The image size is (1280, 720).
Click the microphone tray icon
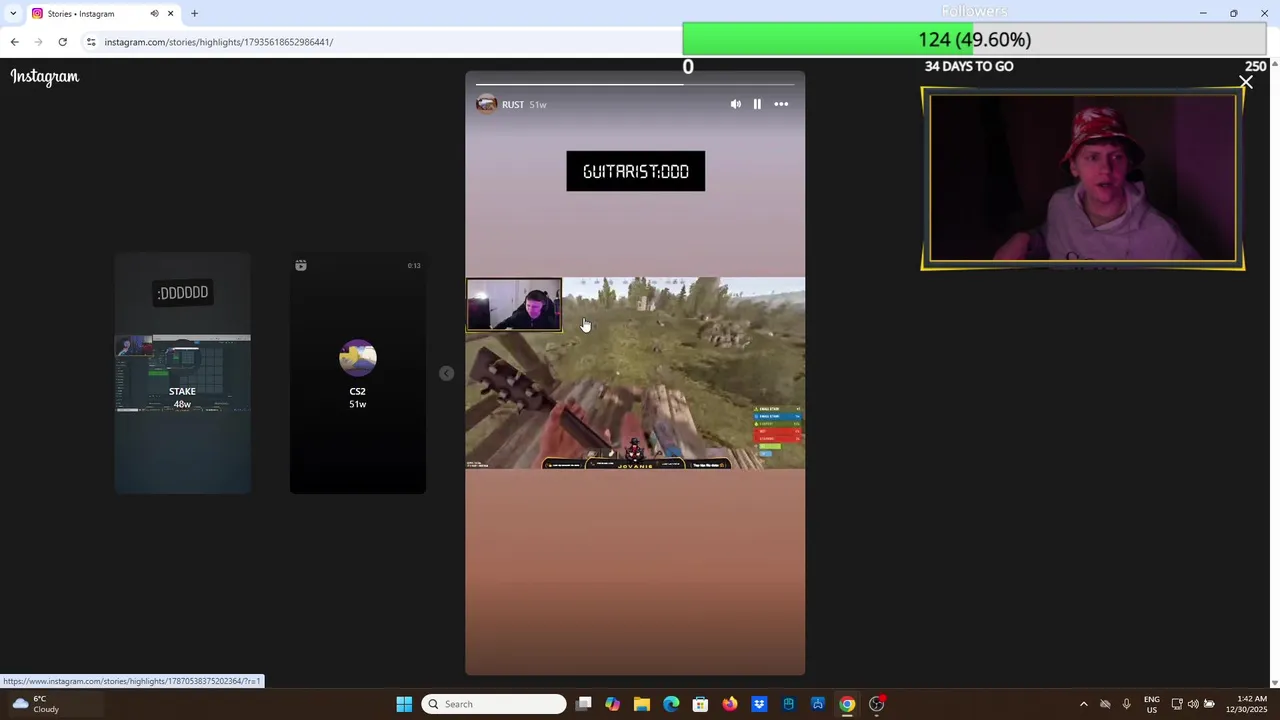tap(1127, 704)
